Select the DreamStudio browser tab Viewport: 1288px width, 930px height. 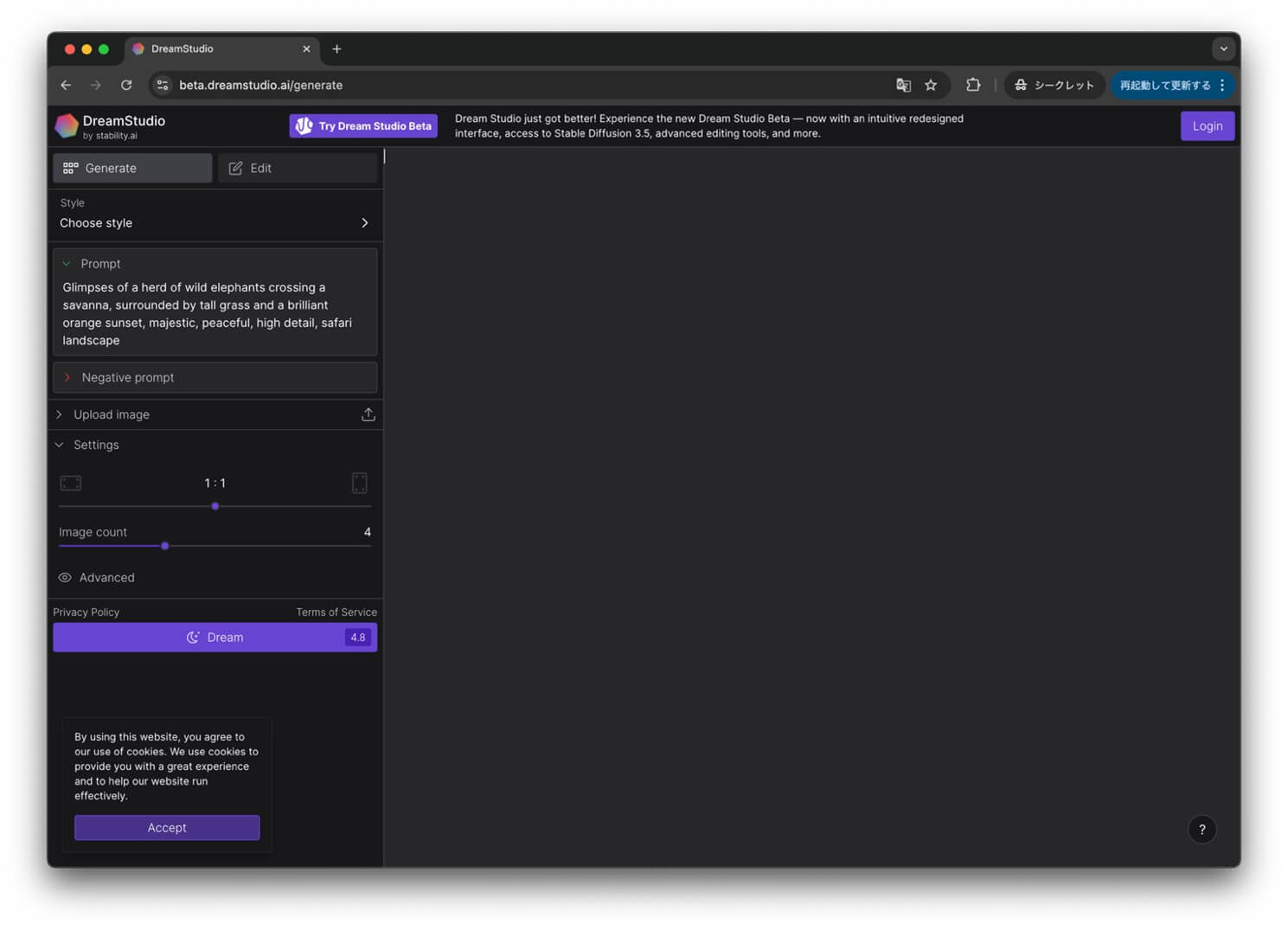tap(222, 49)
